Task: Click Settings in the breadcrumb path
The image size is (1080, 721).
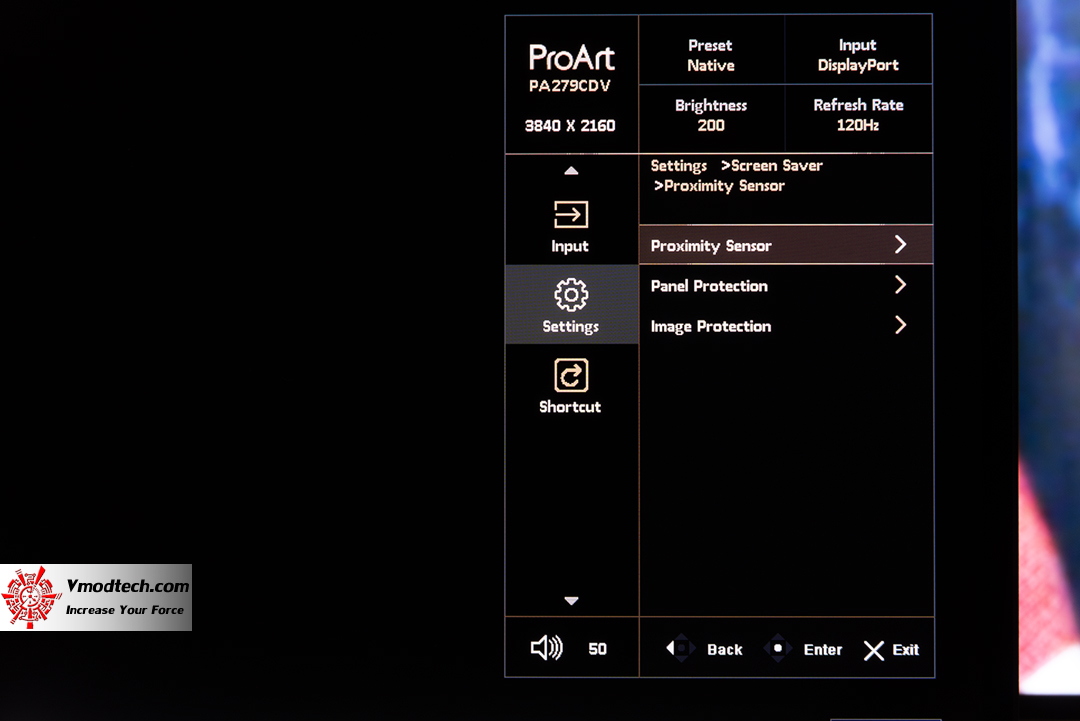Action: (678, 166)
